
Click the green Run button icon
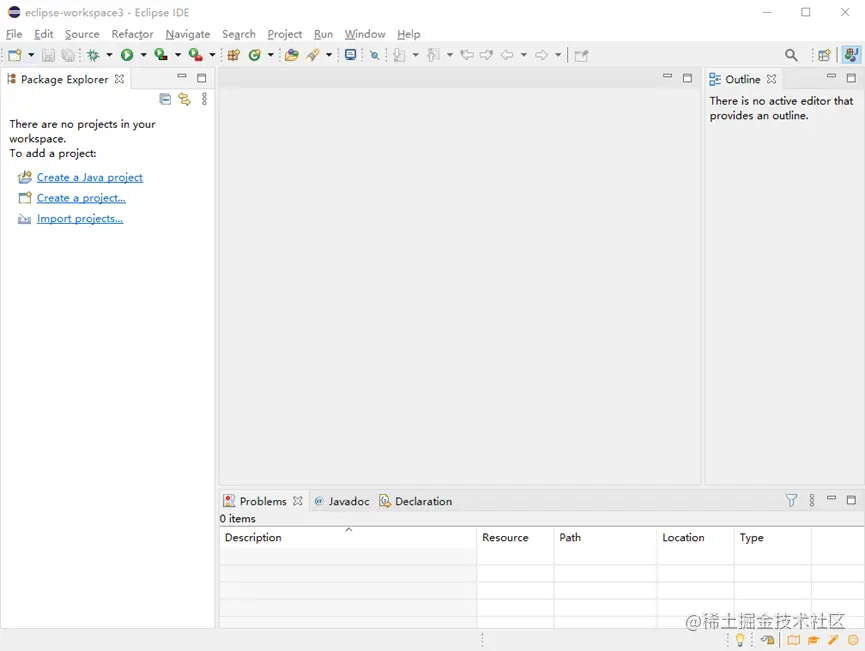127,55
